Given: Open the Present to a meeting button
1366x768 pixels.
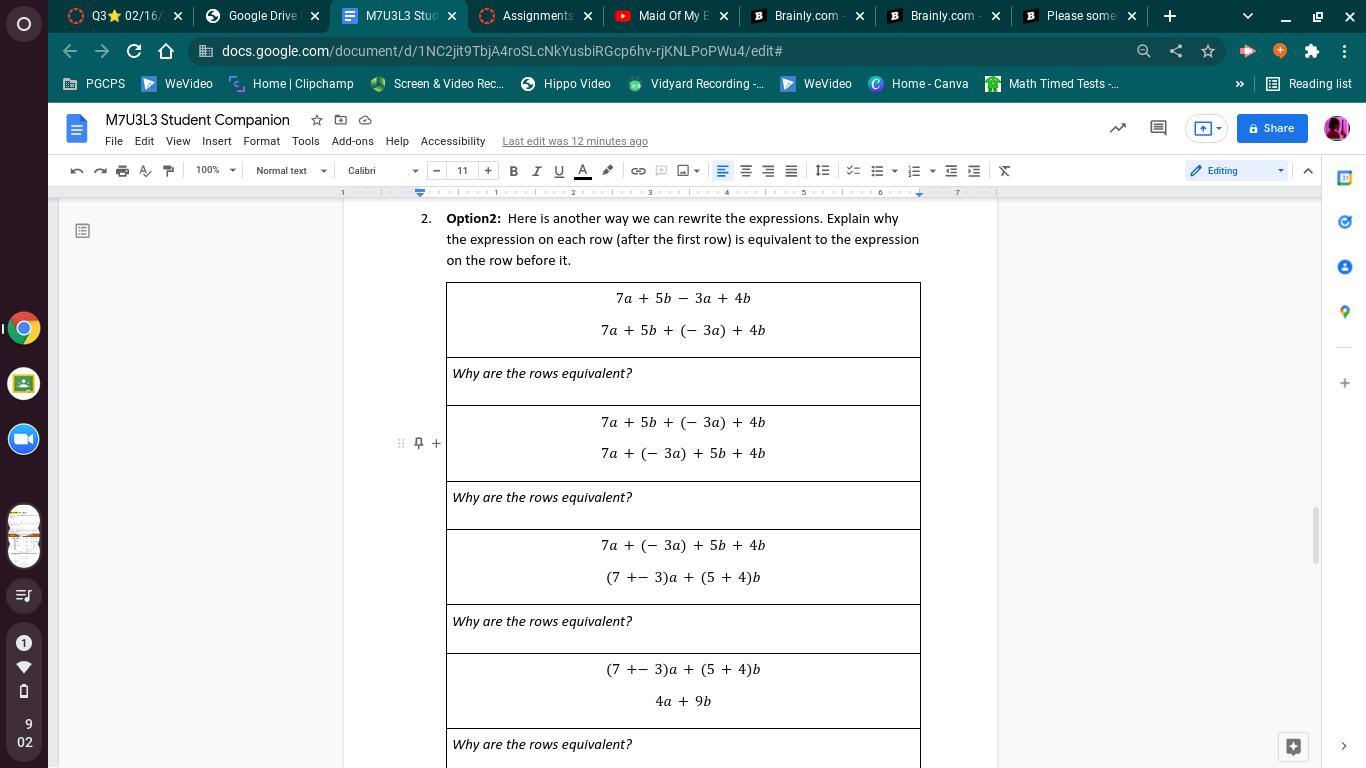Looking at the screenshot, I should pos(1207,128).
